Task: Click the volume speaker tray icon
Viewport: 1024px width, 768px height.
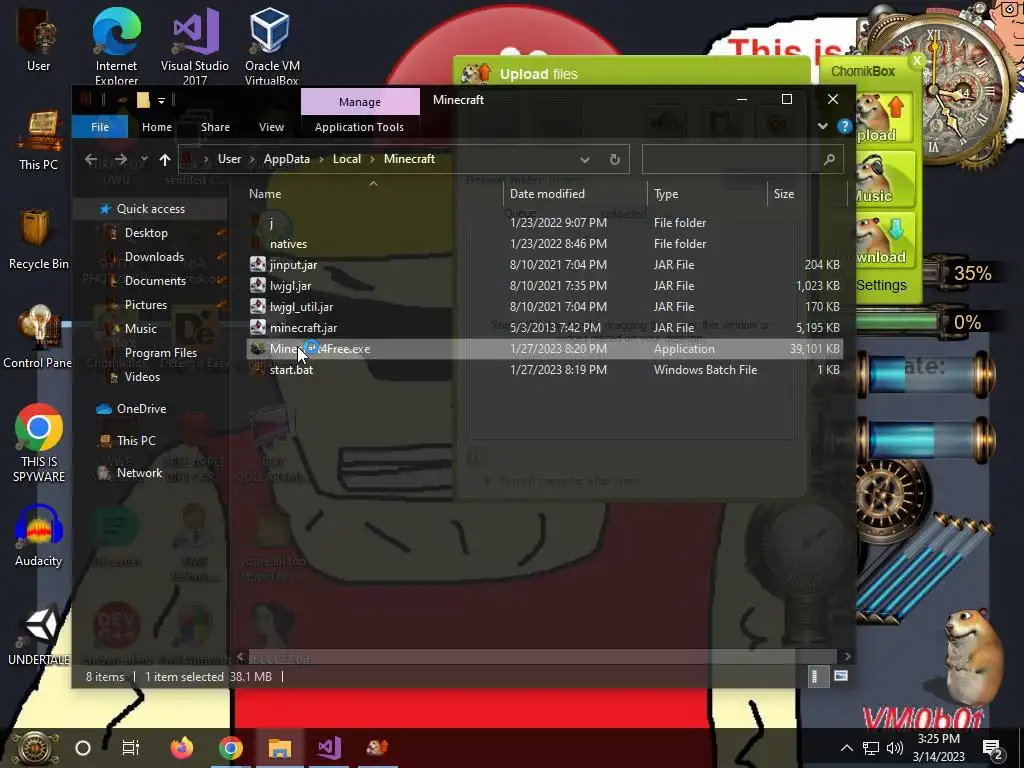Action: (x=895, y=748)
